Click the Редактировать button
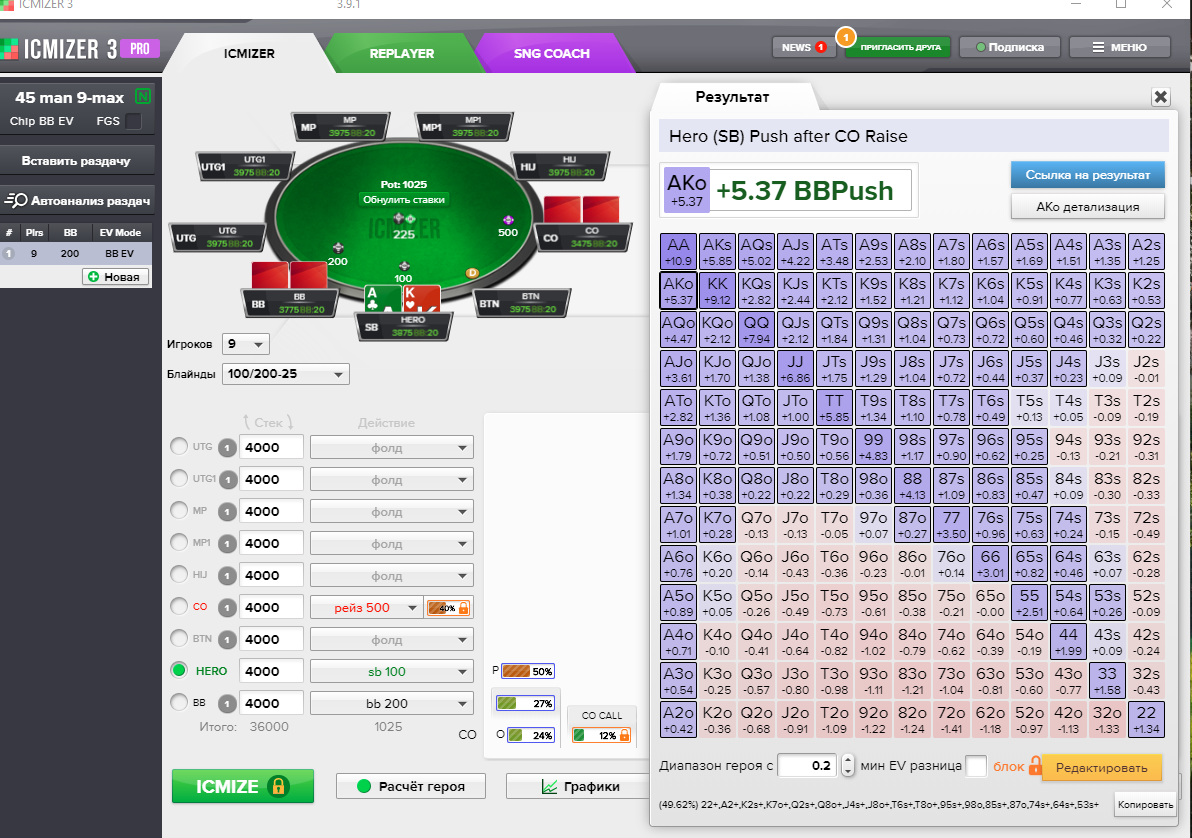This screenshot has width=1192, height=838. 1101,767
